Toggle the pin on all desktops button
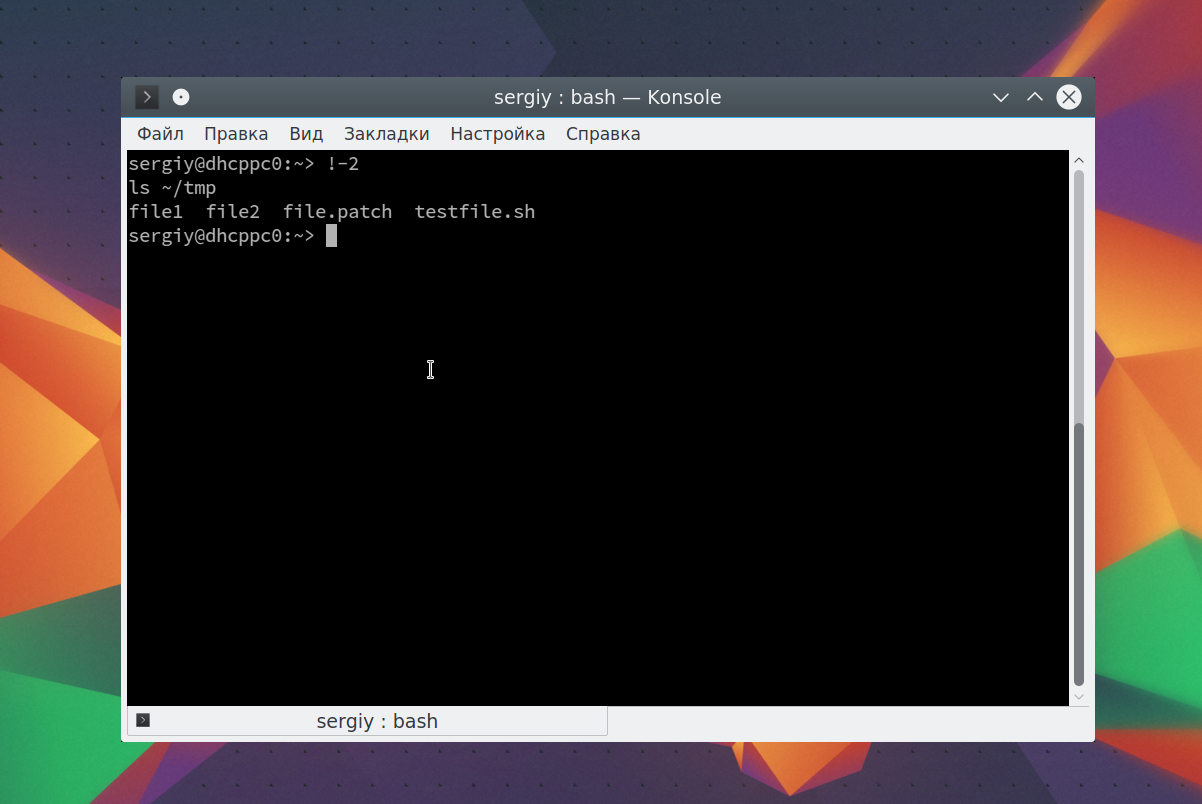The image size is (1202, 804). coord(181,97)
